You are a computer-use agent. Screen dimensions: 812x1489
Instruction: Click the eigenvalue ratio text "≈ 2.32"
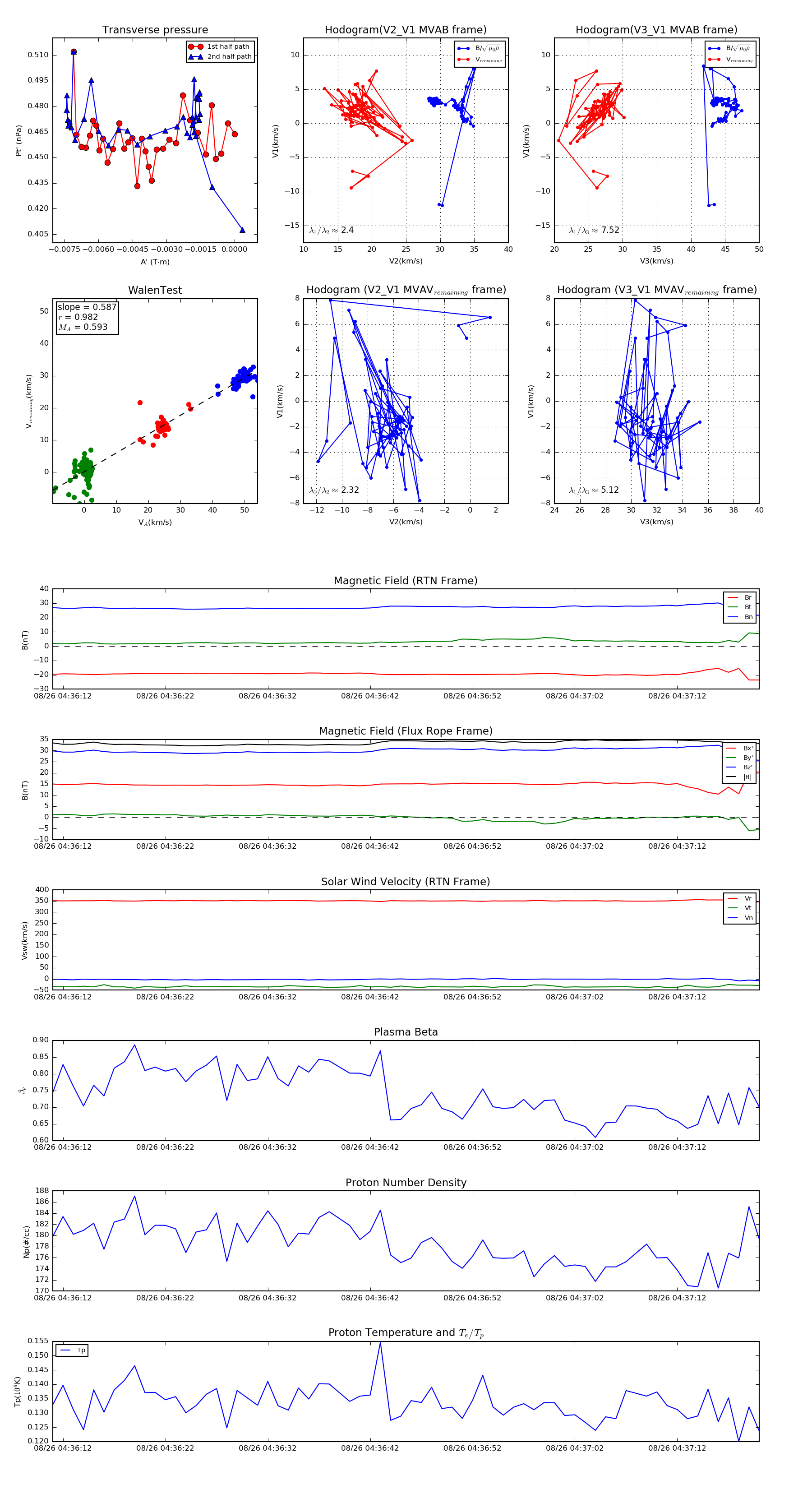click(334, 490)
